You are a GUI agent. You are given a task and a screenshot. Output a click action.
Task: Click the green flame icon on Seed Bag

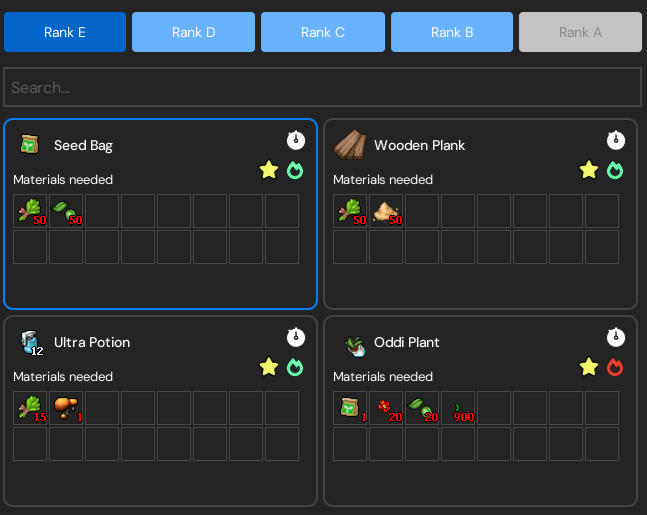tap(294, 170)
